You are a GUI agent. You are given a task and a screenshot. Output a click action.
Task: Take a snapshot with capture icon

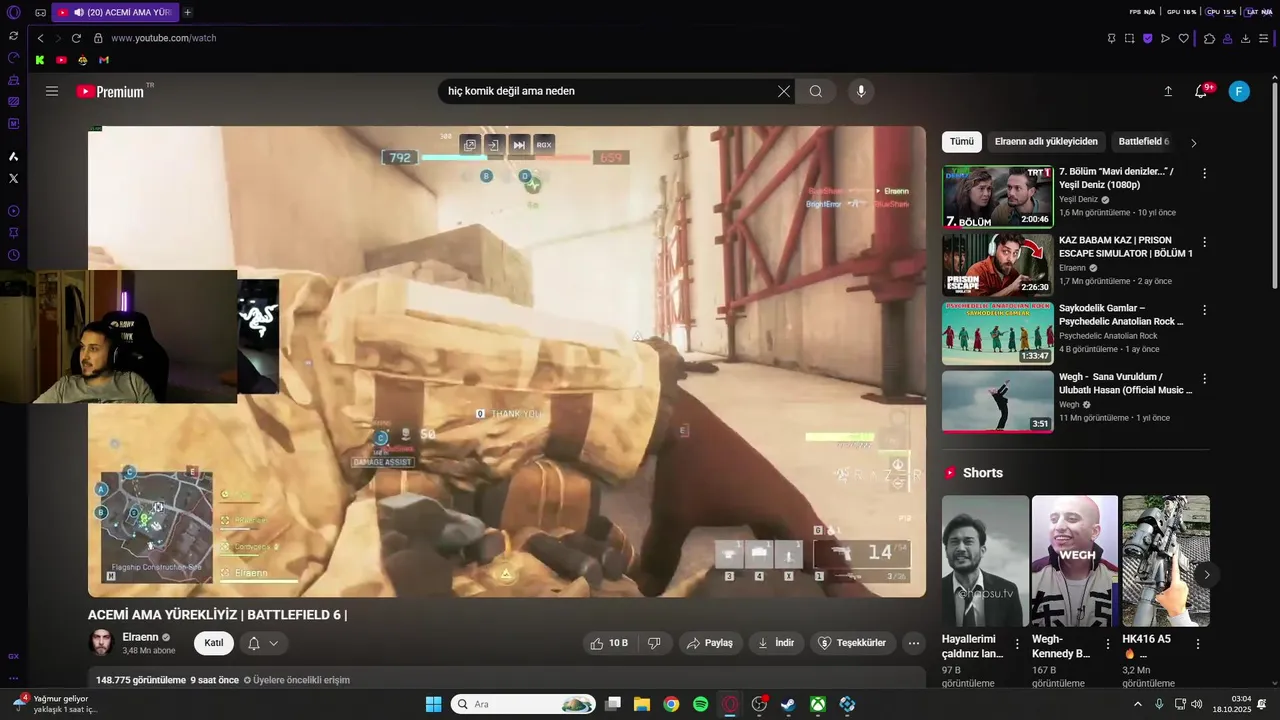[1129, 38]
